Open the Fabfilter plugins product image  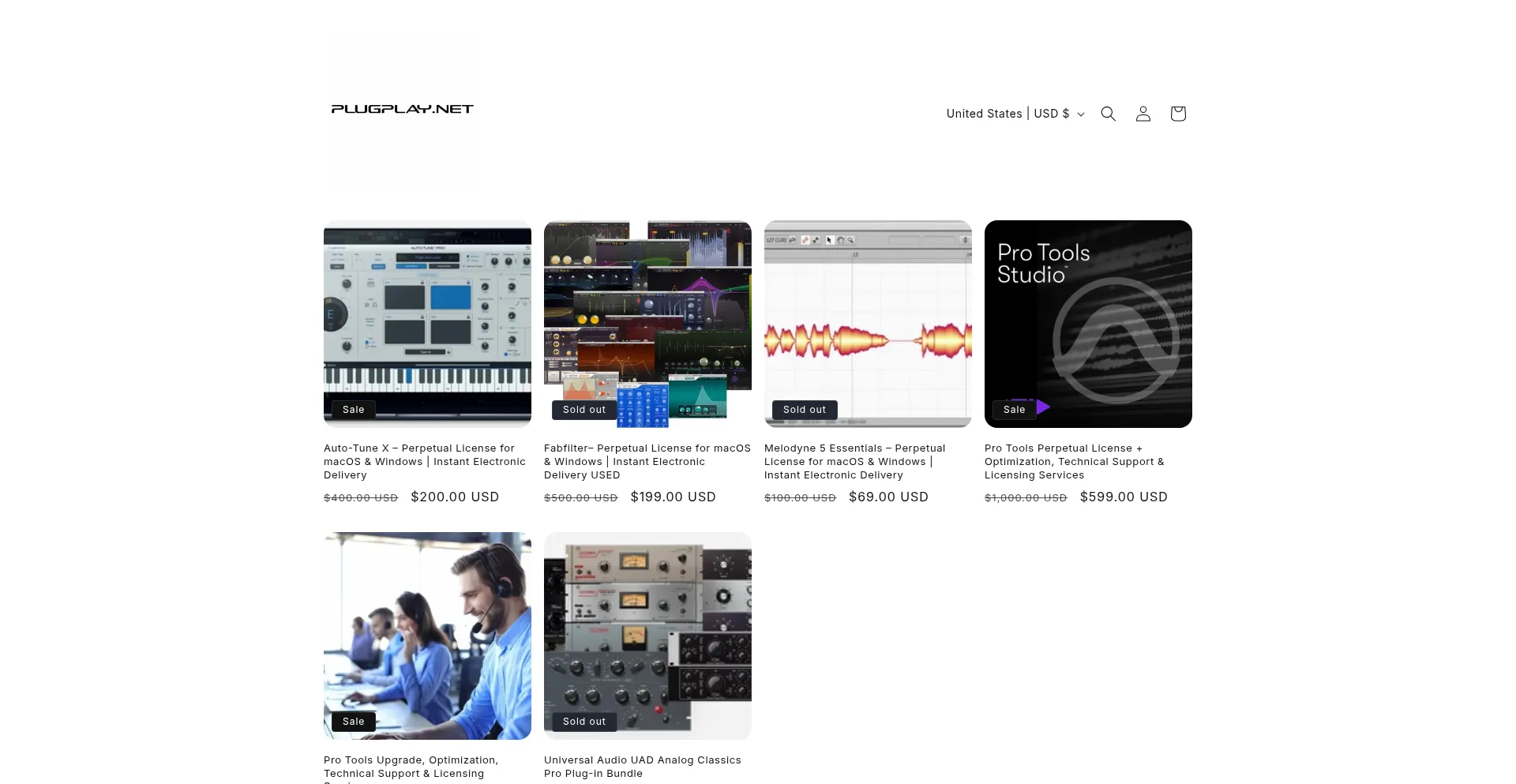(647, 324)
